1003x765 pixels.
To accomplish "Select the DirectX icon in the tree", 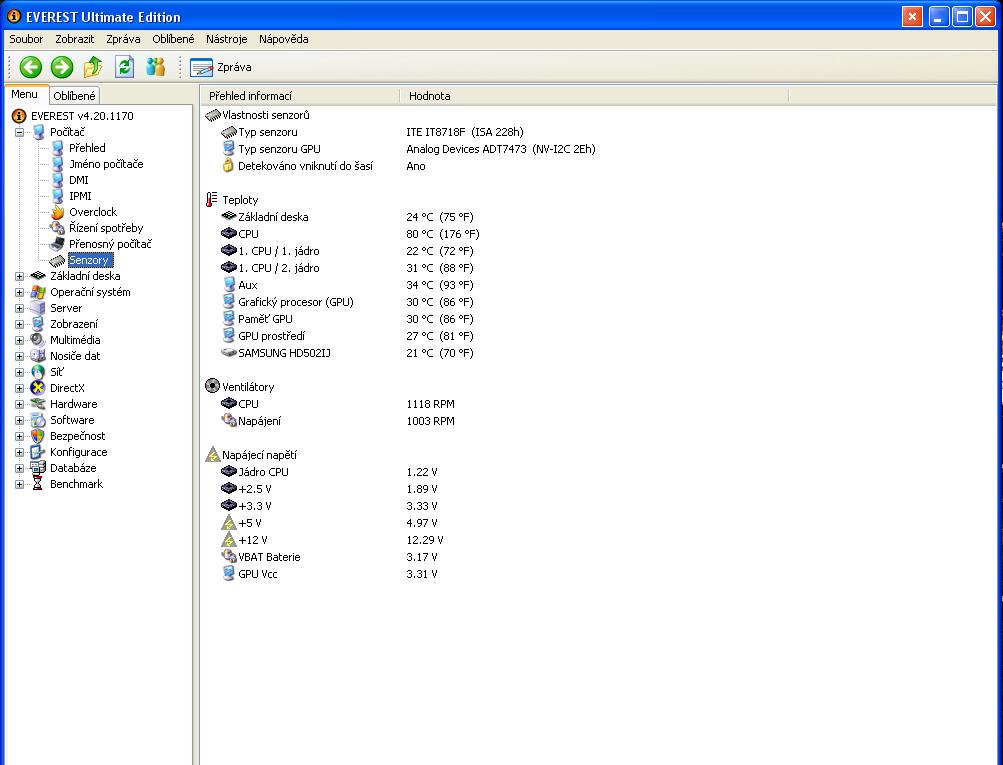I will [x=39, y=388].
